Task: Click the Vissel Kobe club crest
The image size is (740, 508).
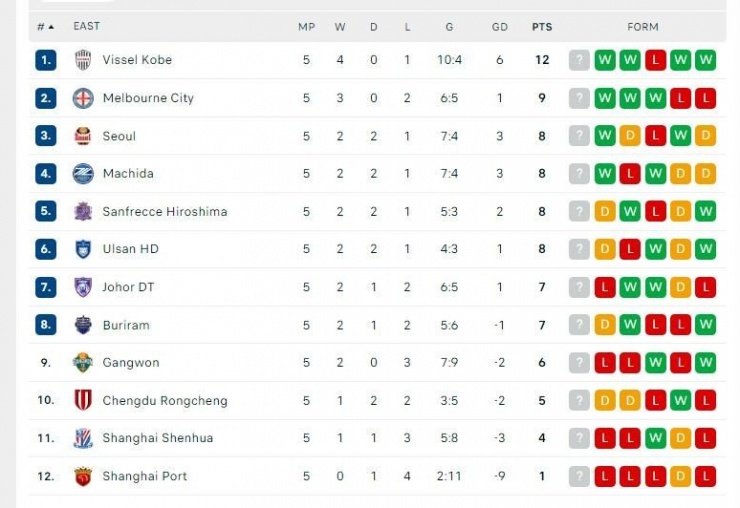Action: 83,60
